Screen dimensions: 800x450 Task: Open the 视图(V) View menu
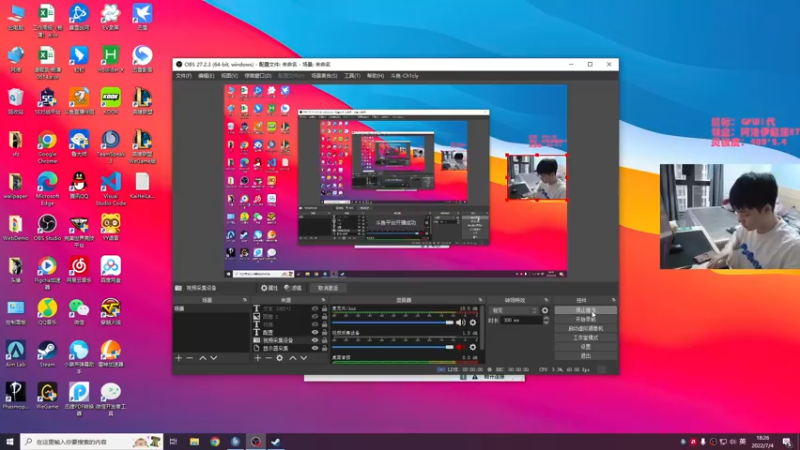coord(230,76)
